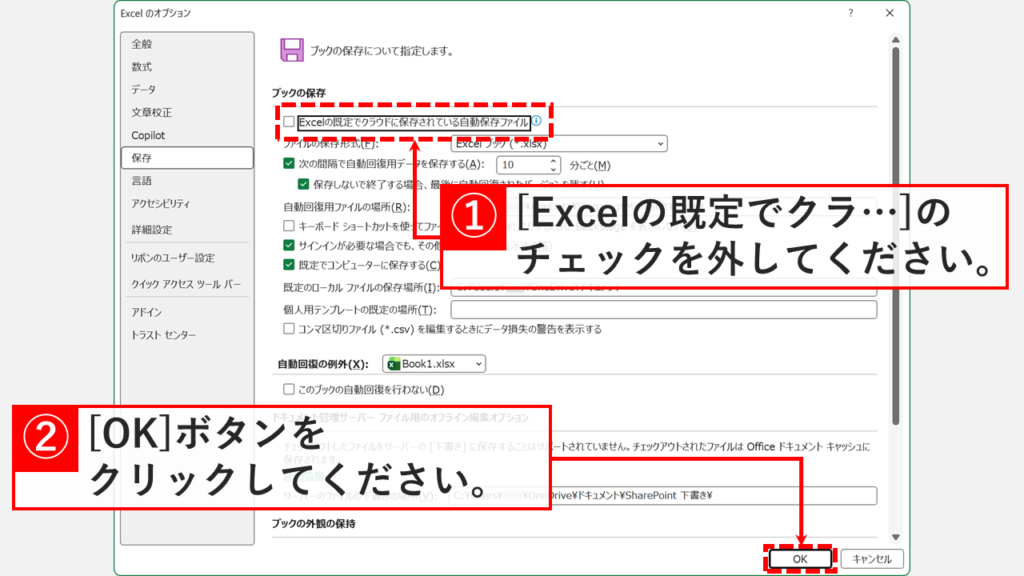Close the Excel のオプション dialog
This screenshot has height=576, width=1024.
(x=889, y=13)
